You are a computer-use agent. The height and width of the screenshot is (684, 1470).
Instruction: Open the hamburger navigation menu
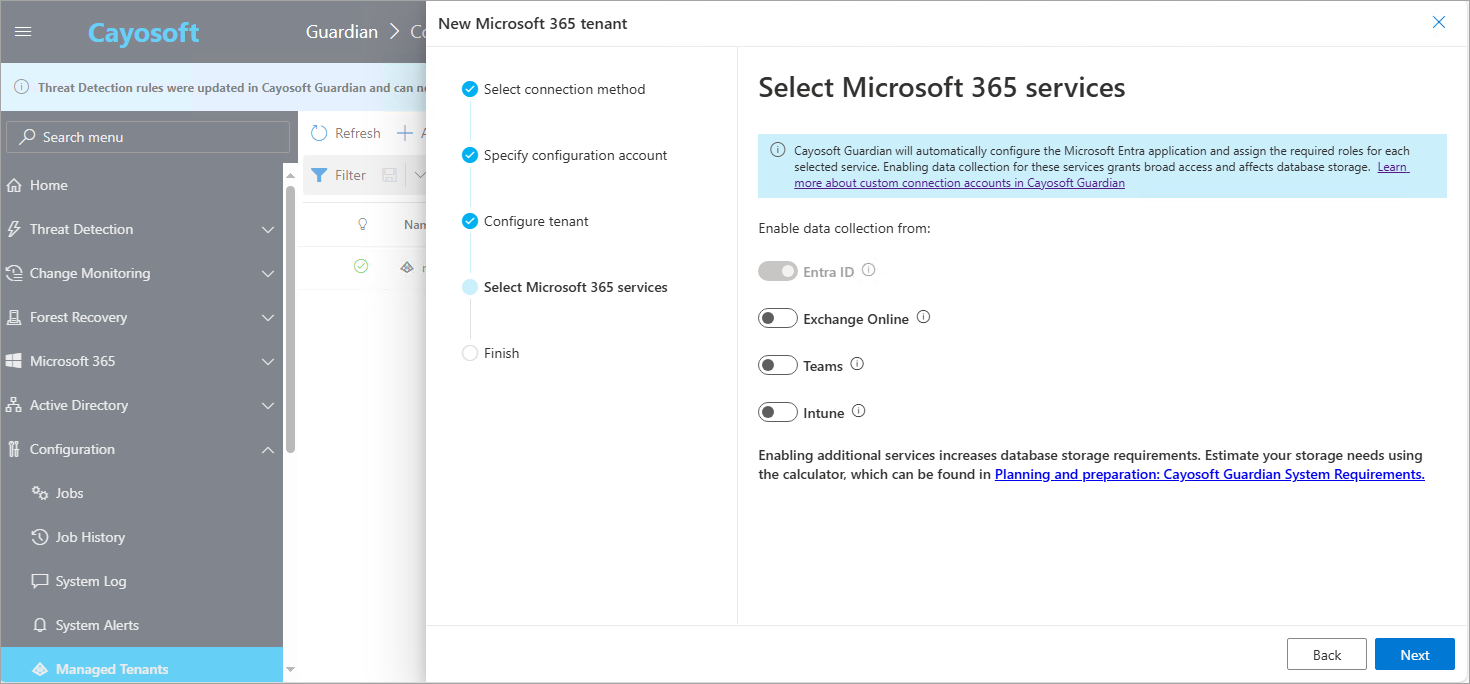click(x=23, y=32)
